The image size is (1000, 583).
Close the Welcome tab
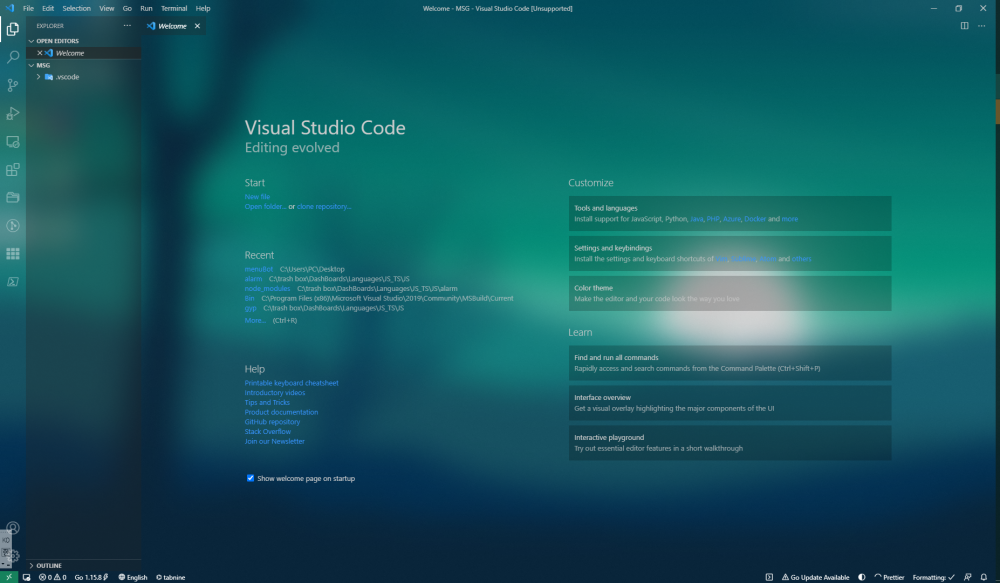197,26
